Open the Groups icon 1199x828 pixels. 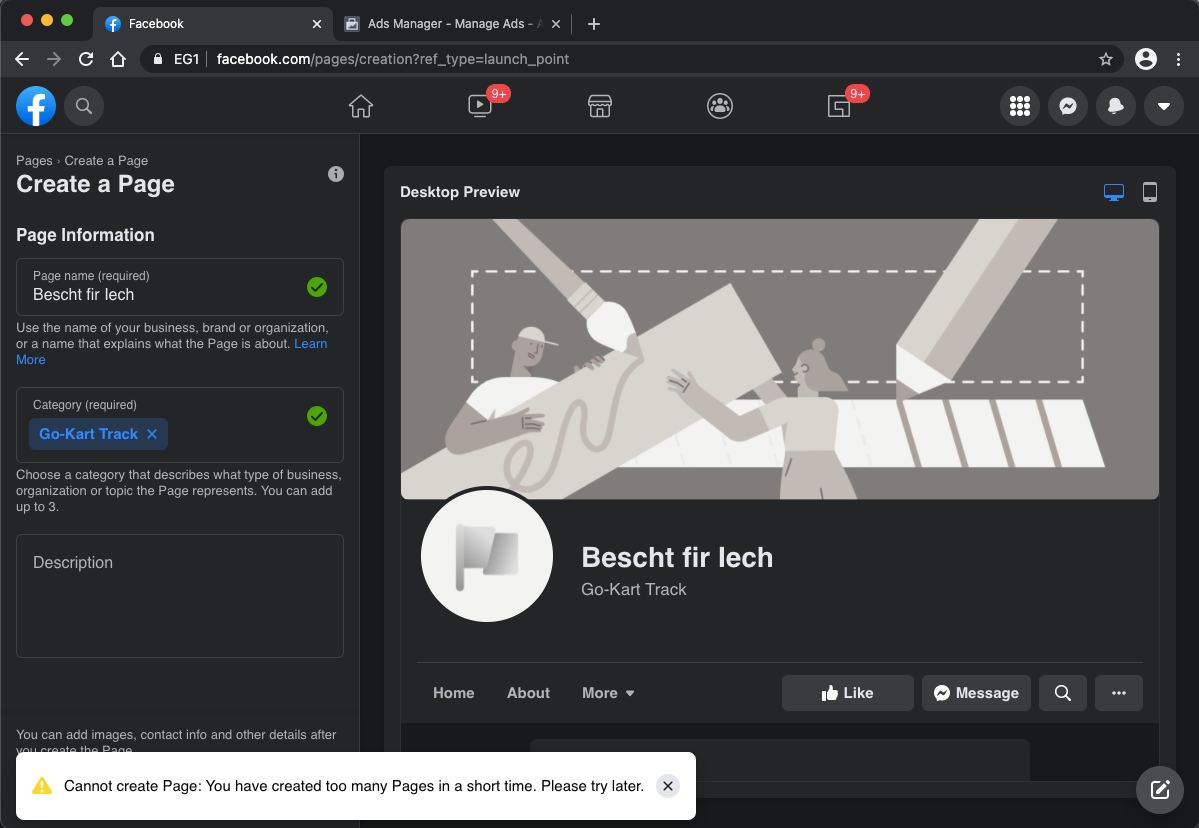(x=720, y=106)
